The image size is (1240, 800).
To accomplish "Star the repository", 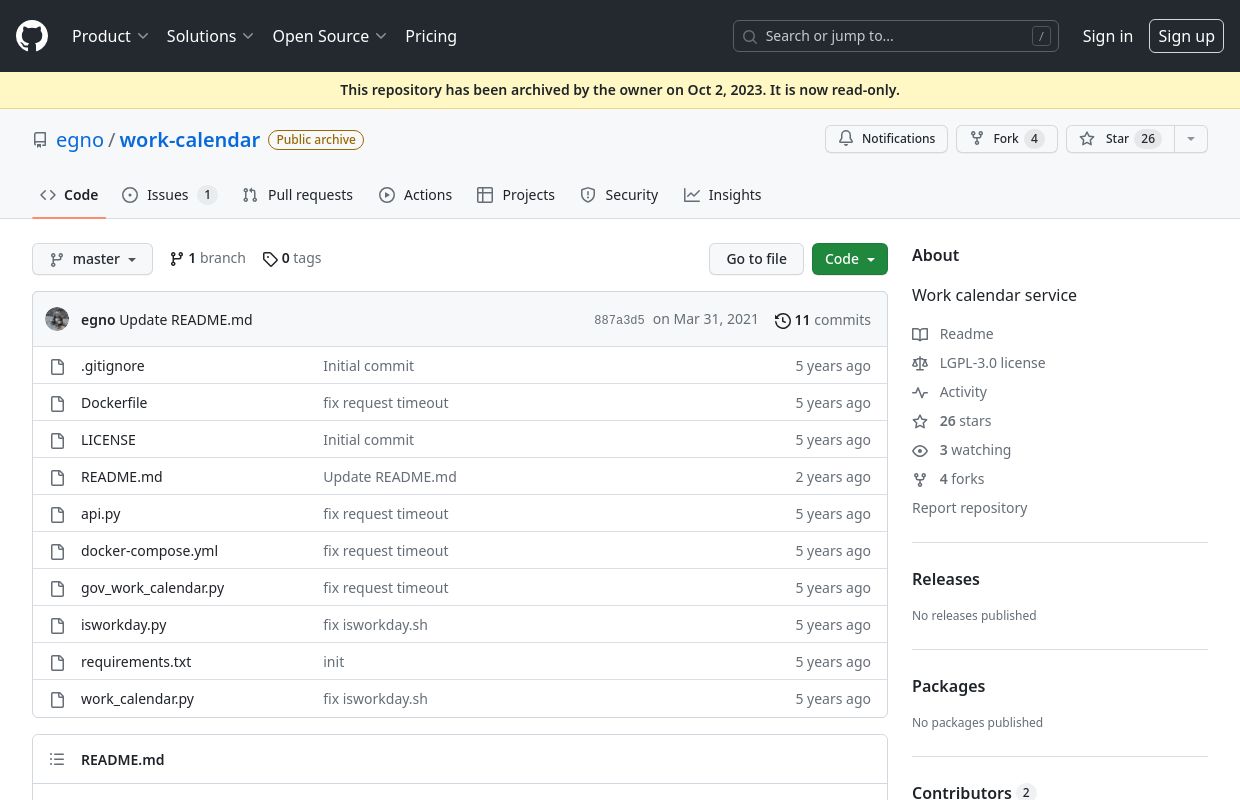I will (x=1120, y=139).
